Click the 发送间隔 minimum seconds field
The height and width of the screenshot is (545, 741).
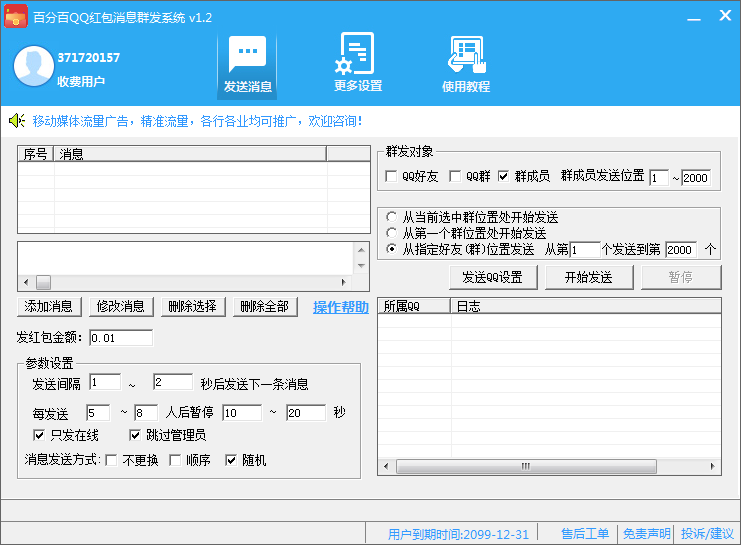tap(105, 382)
